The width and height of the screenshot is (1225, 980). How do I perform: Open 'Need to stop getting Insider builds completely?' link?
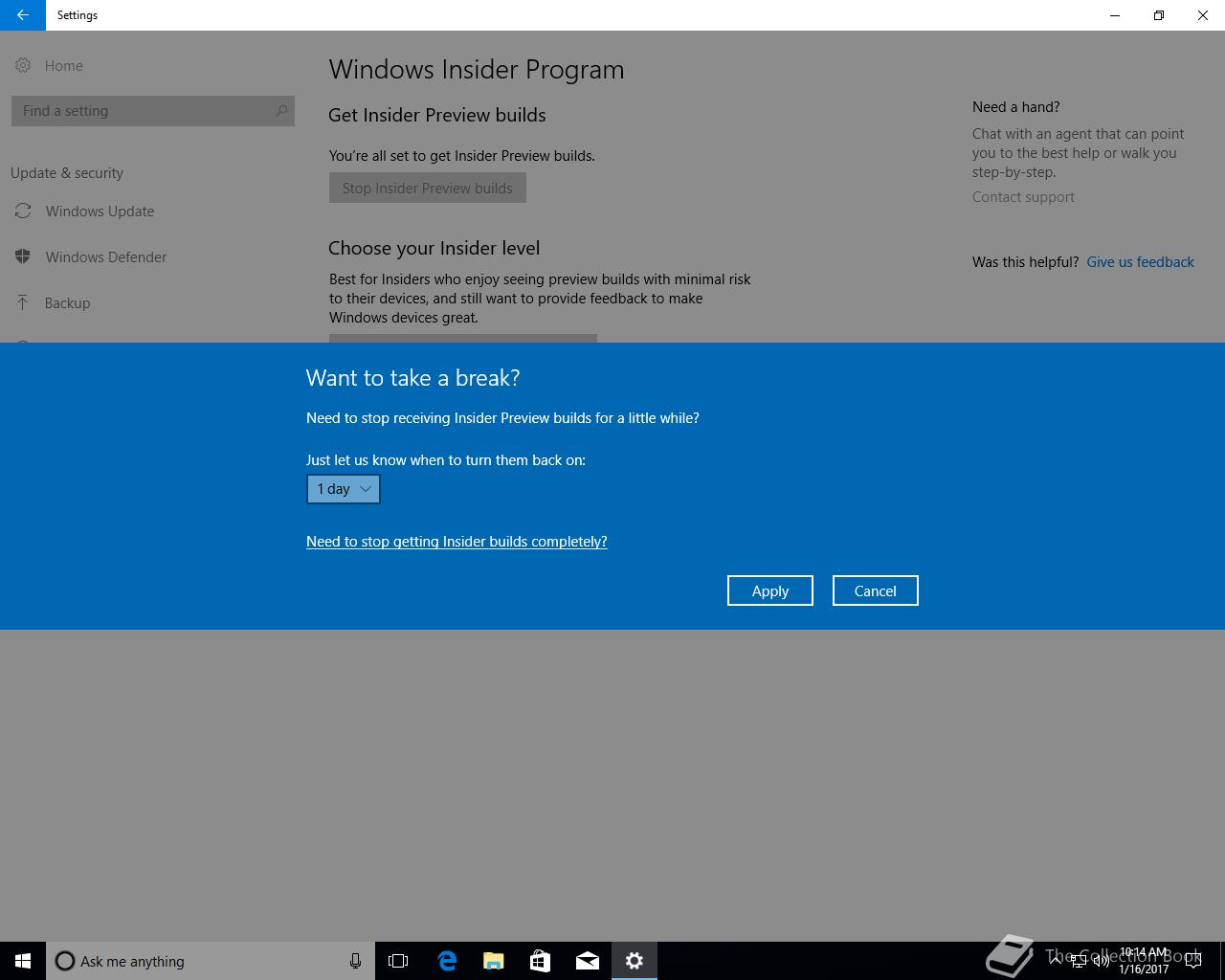[457, 542]
